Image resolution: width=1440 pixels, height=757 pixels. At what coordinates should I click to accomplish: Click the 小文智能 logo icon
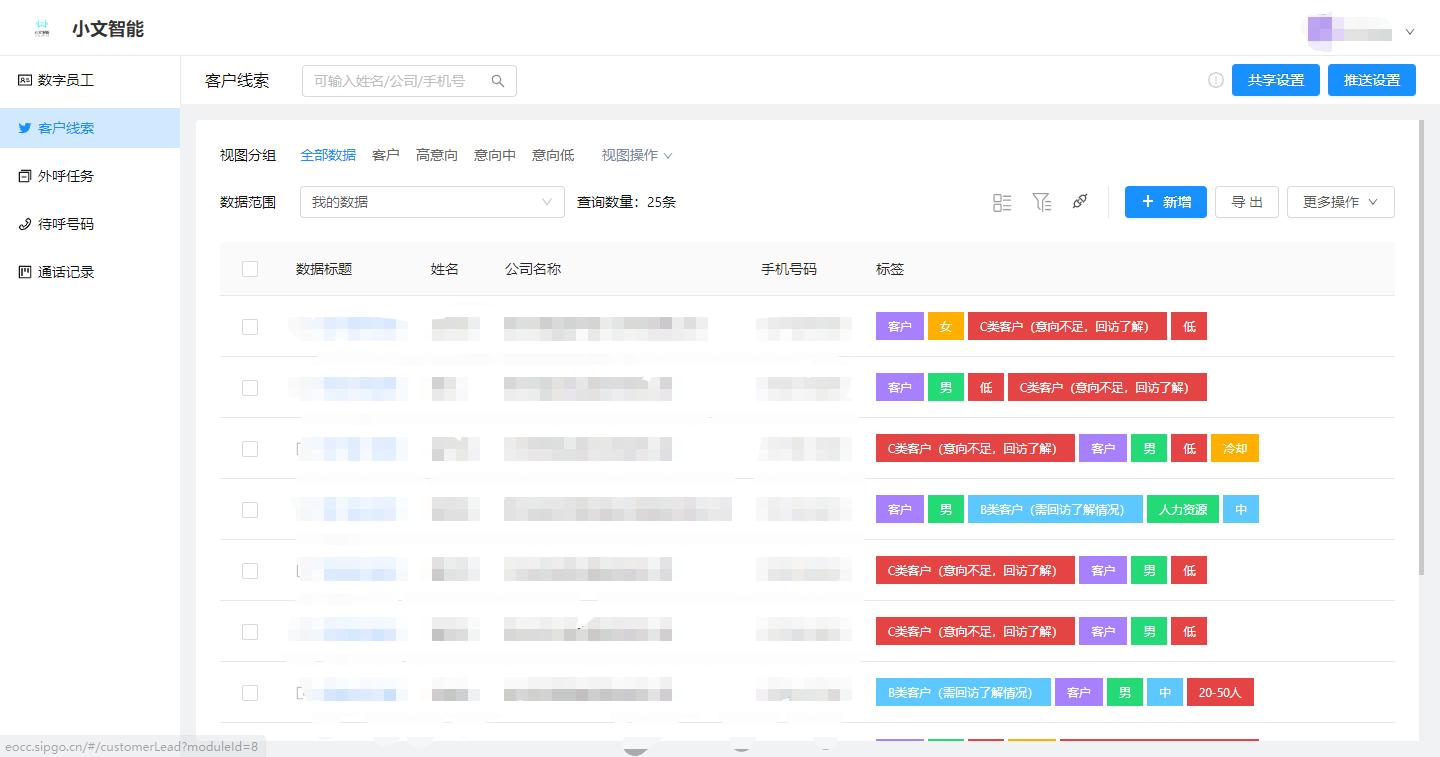(x=41, y=27)
